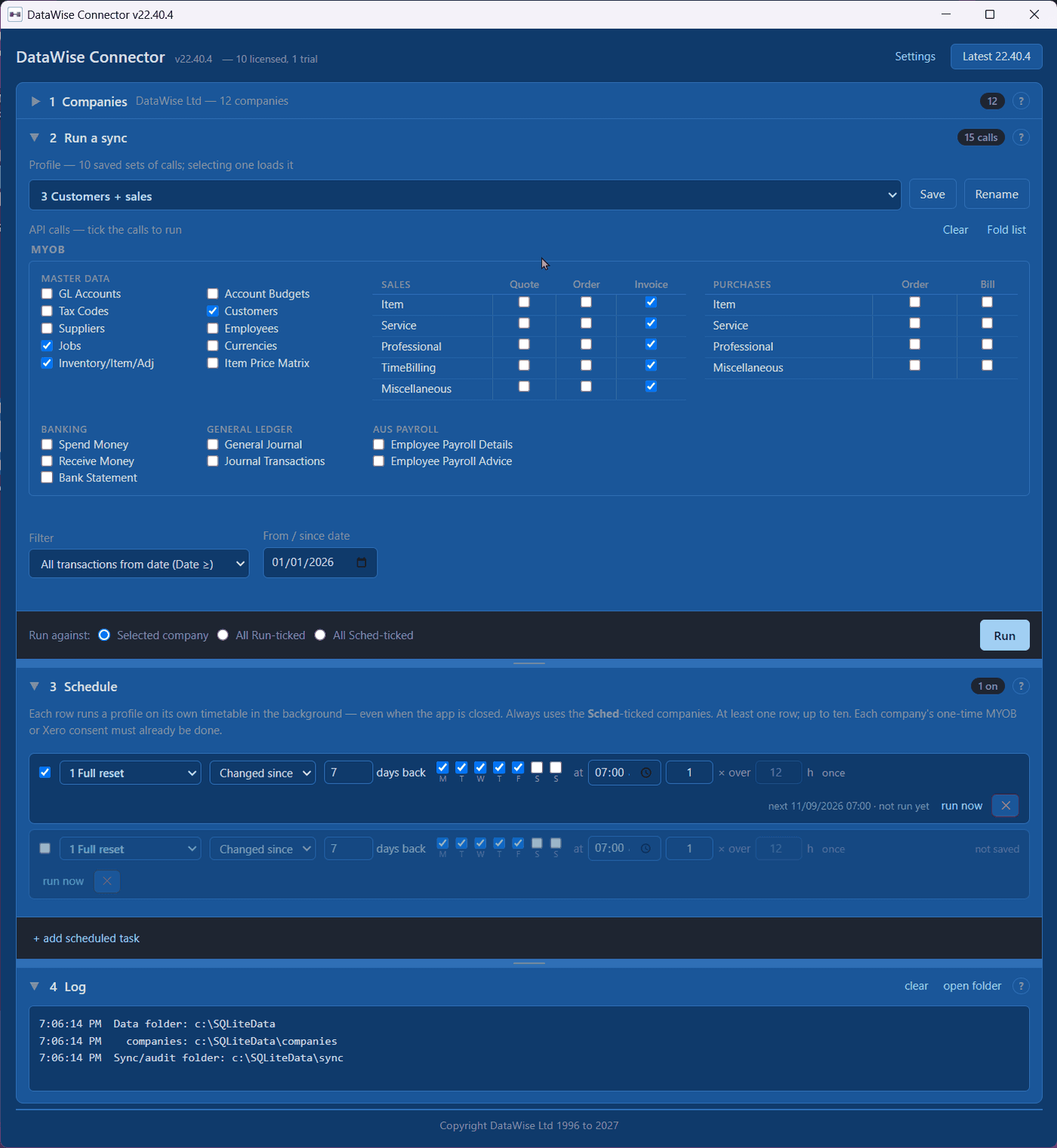Click the 15 calls badge
Image resolution: width=1057 pixels, height=1148 pixels.
981,137
